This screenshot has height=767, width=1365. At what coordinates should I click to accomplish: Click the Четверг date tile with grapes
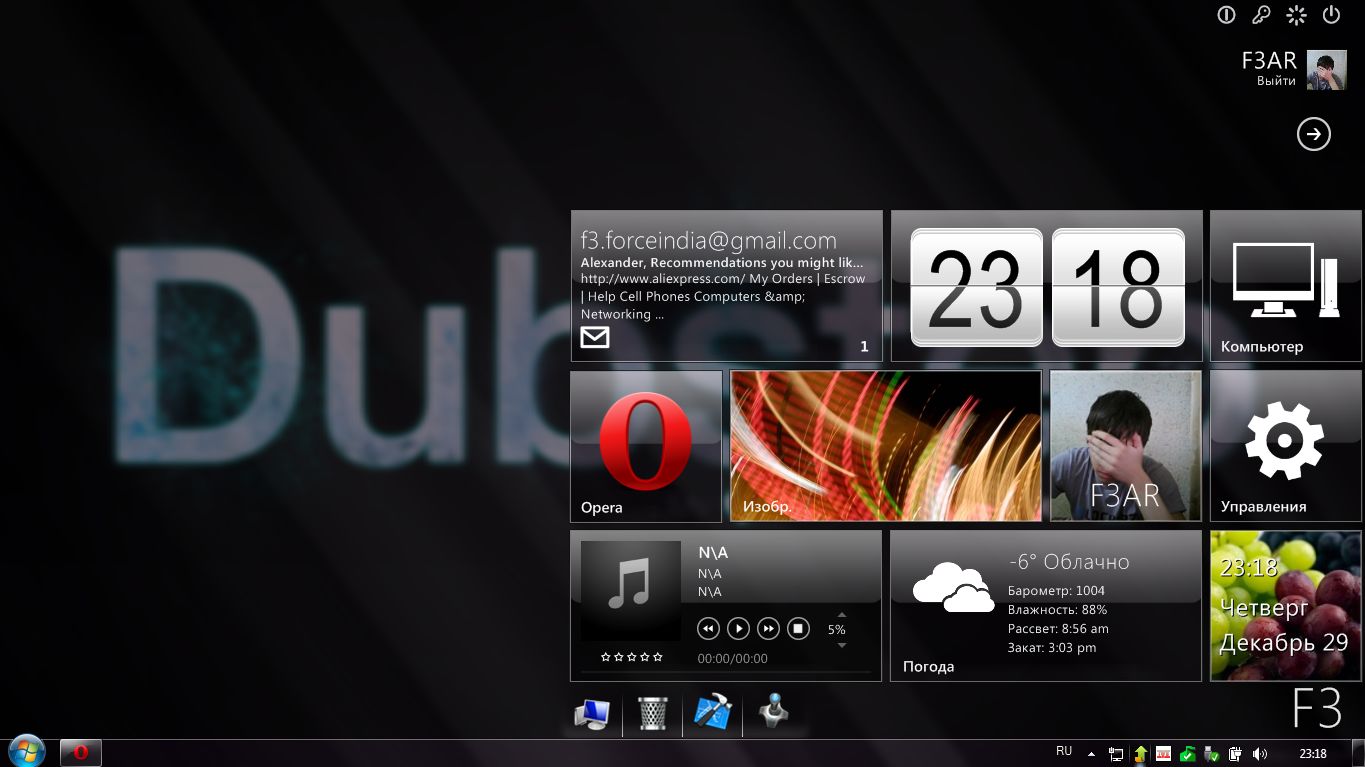[1286, 606]
